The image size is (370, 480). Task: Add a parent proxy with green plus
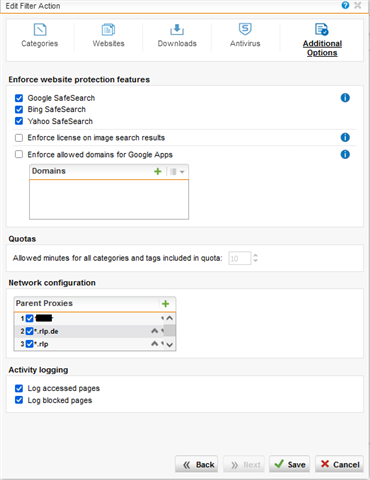[x=165, y=304]
